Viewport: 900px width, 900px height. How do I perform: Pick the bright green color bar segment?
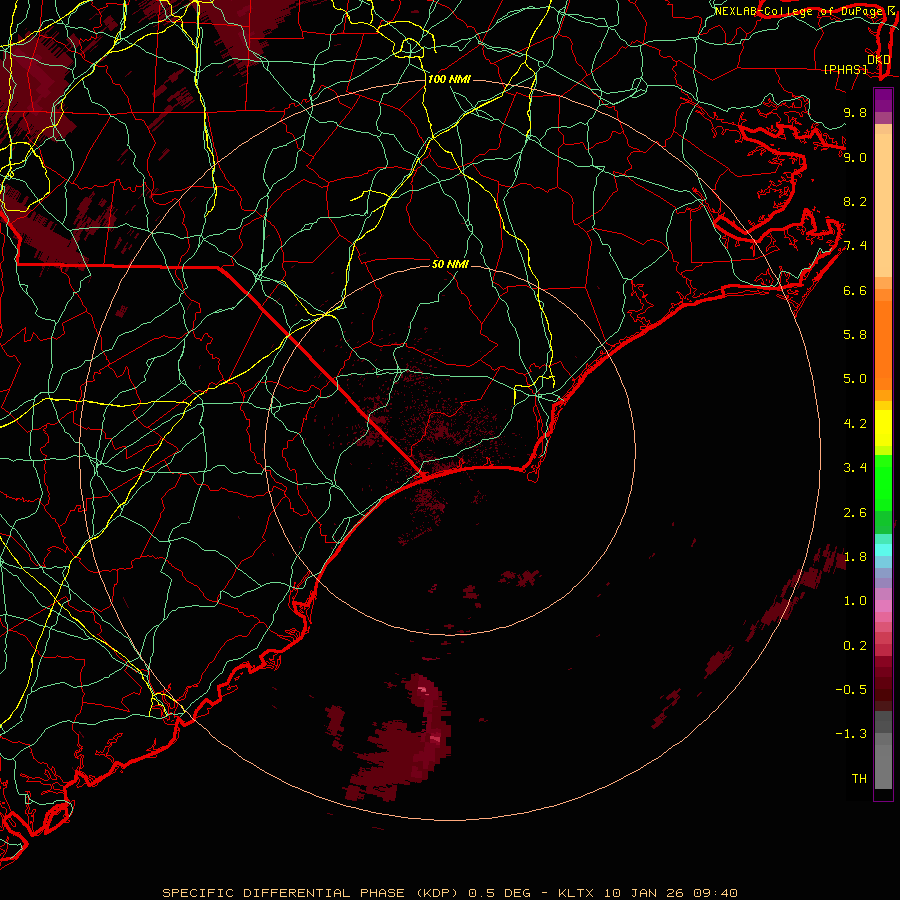coord(883,484)
